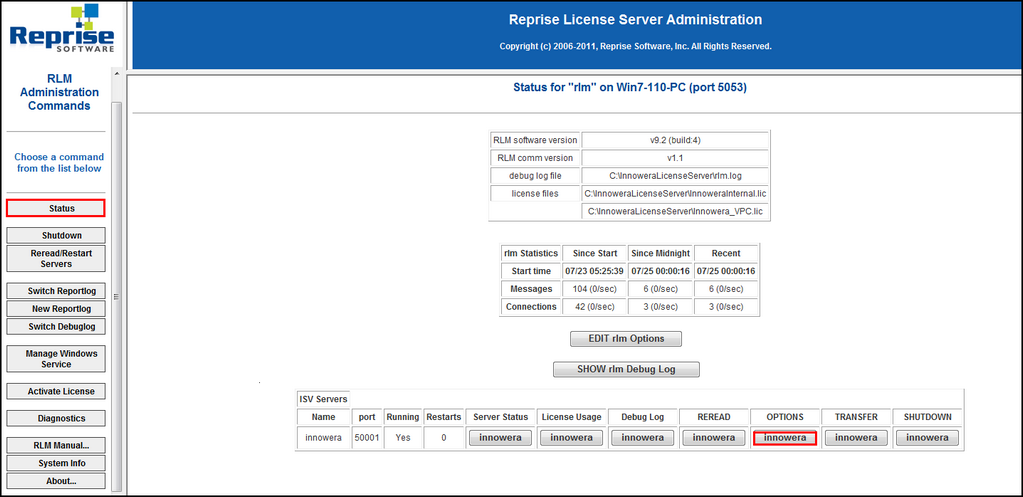
Task: Click the 'Status for rlm on Win7-110-PC' heading
Action: click(x=630, y=87)
